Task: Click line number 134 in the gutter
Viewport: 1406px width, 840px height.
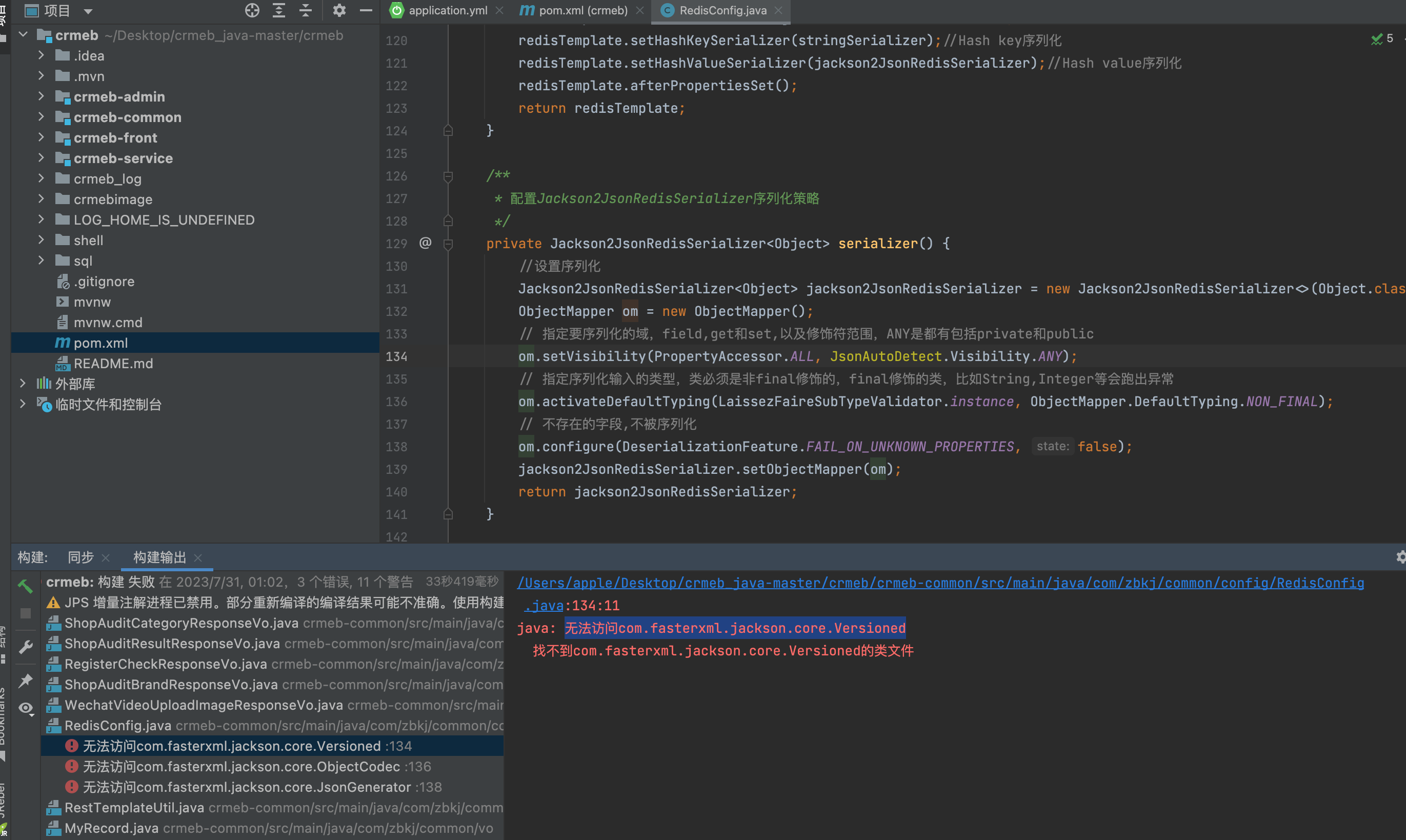Action: [396, 356]
